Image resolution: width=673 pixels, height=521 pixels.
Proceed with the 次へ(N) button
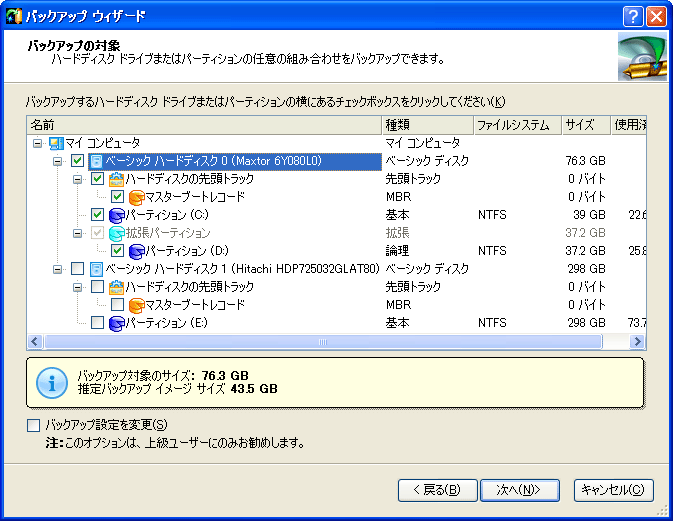[x=519, y=490]
